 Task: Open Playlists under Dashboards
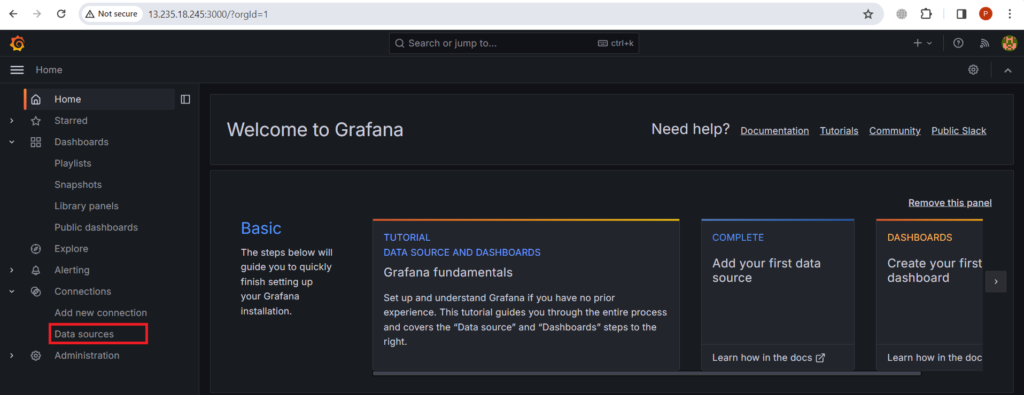pos(72,163)
